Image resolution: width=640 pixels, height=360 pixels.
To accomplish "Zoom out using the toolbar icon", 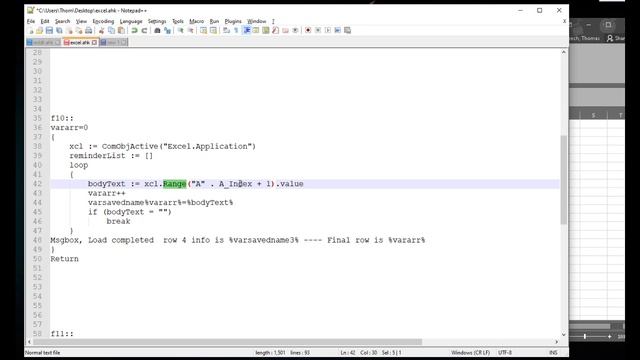I will point(190,31).
